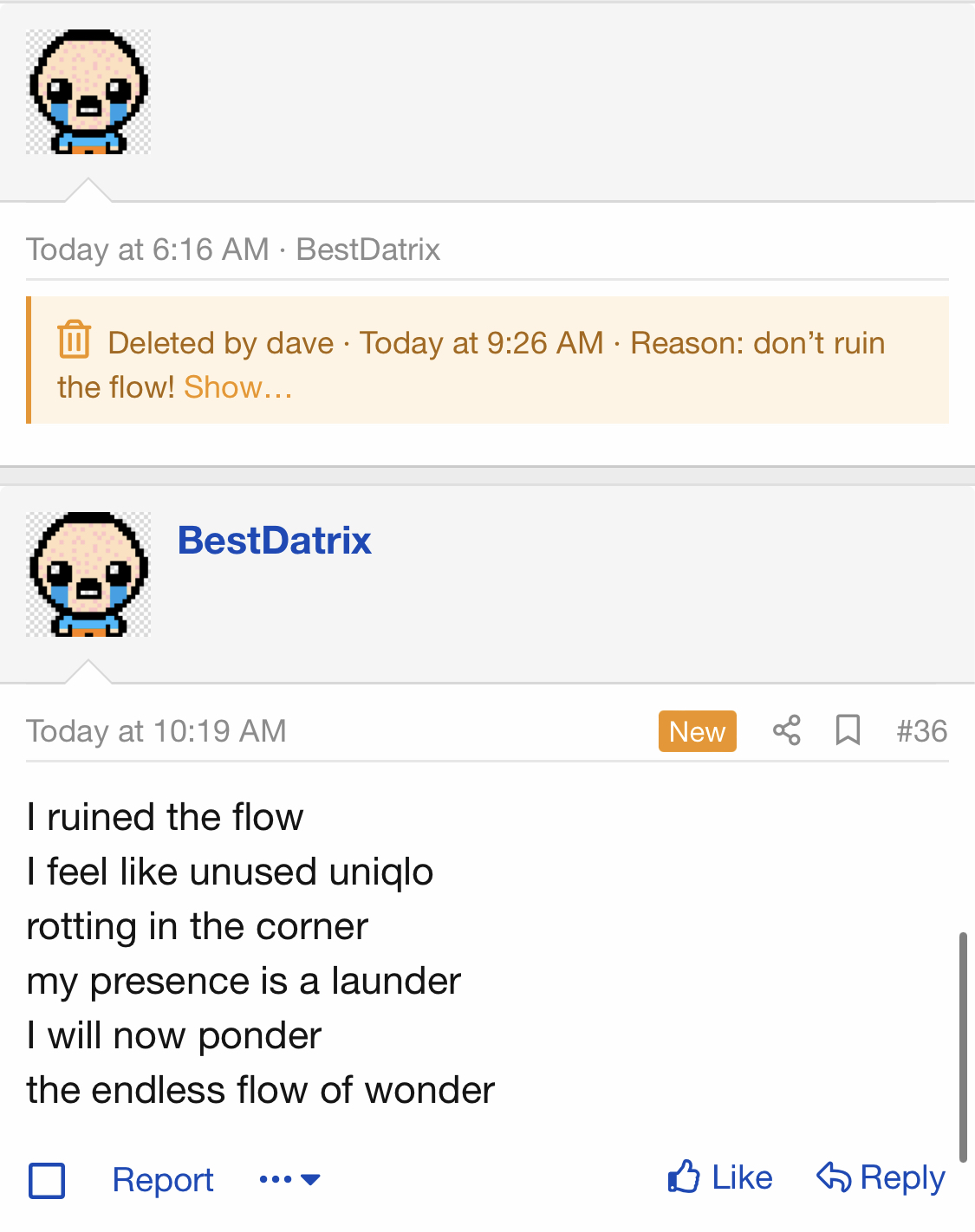Click the orange New badge
This screenshot has height=1232, width=975.
coord(697,731)
